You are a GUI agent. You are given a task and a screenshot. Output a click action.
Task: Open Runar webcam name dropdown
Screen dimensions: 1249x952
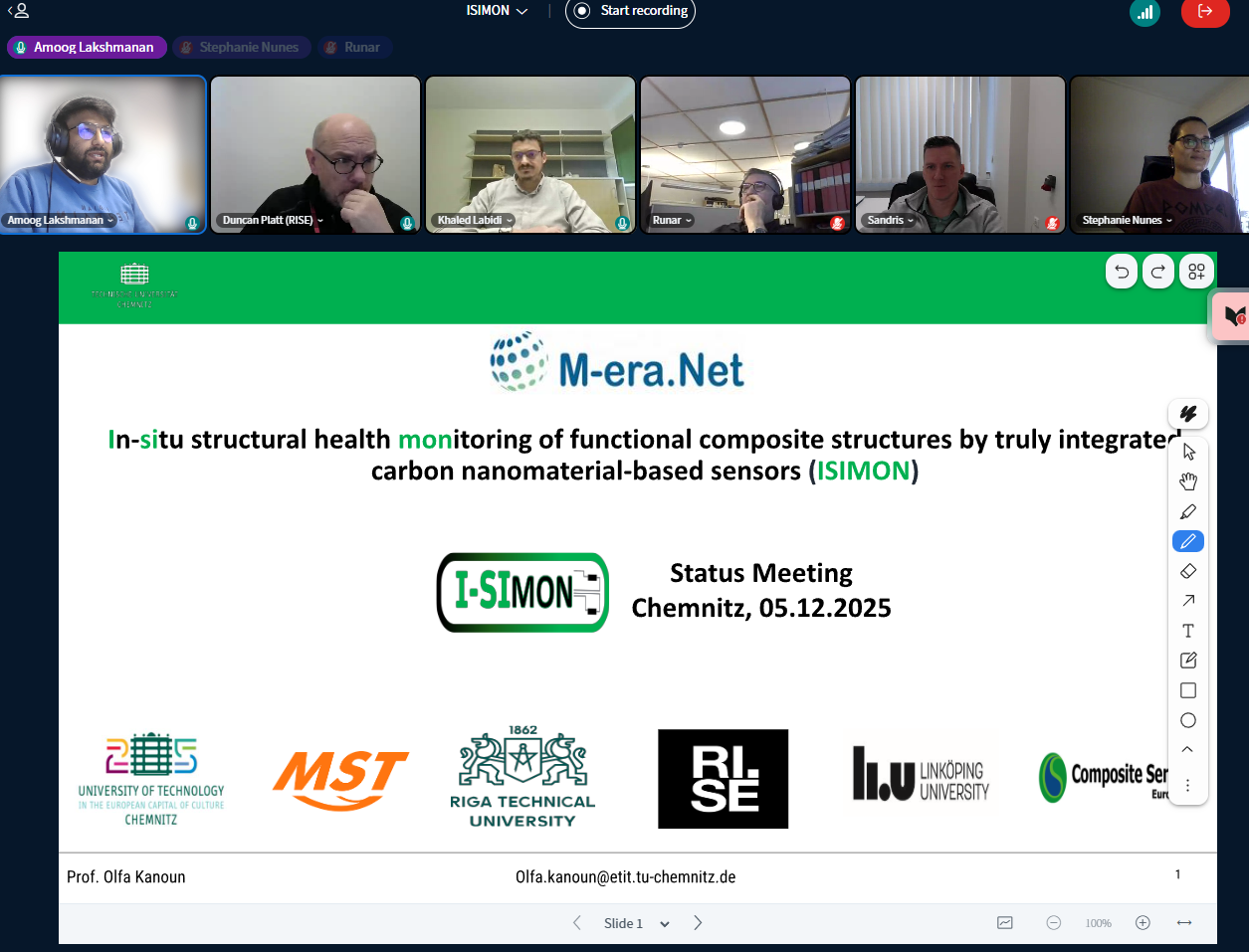(x=672, y=221)
